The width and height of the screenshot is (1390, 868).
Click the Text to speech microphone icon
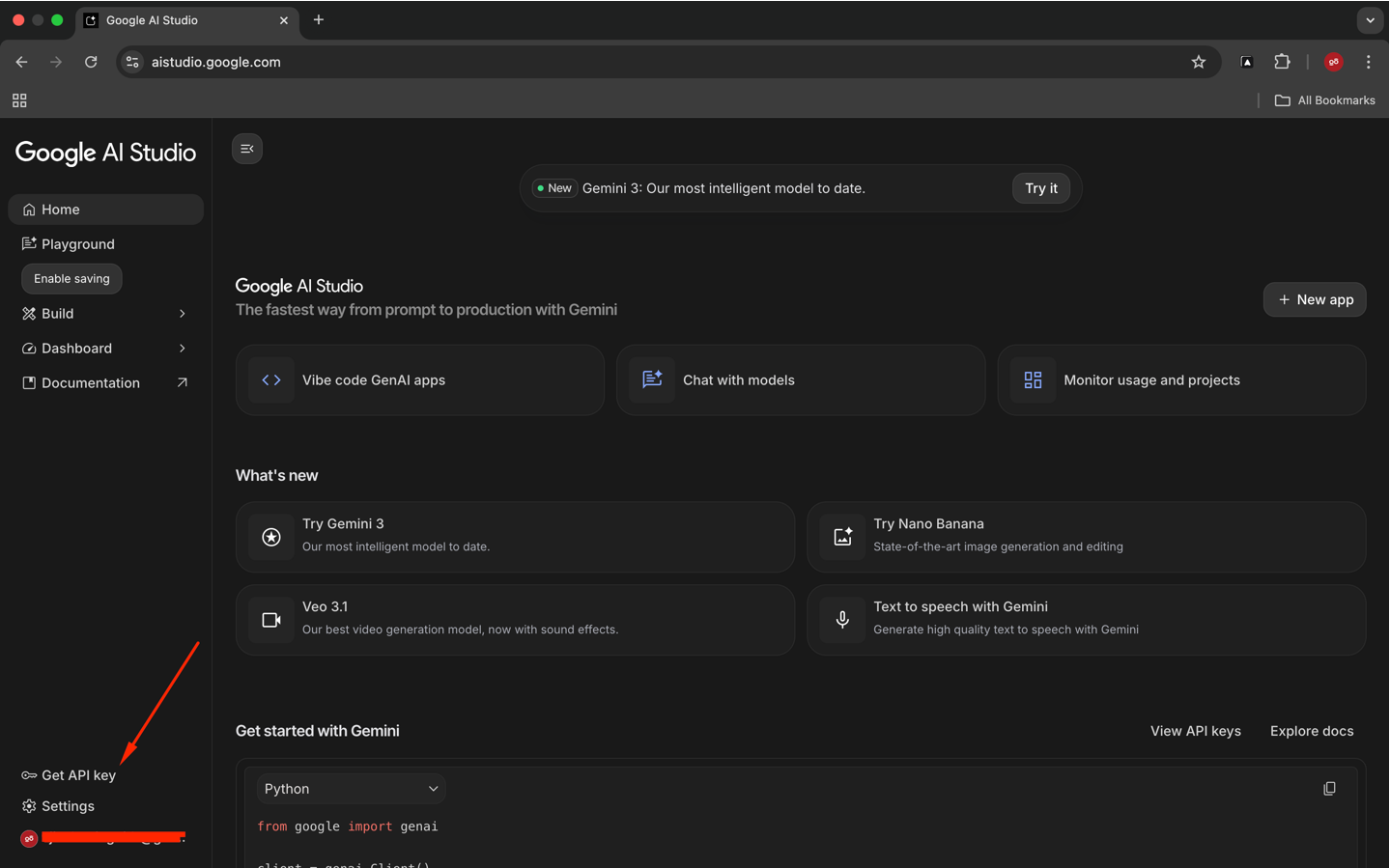842,620
